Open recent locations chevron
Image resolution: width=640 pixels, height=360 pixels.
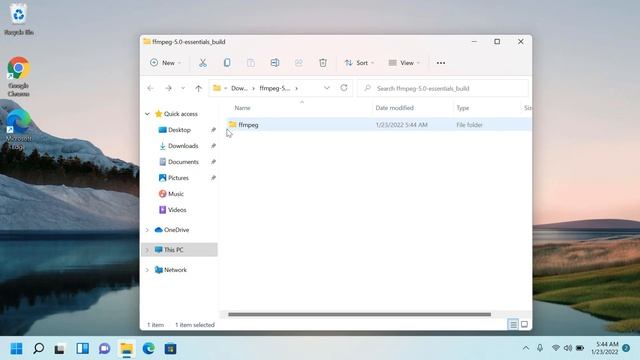coord(183,88)
